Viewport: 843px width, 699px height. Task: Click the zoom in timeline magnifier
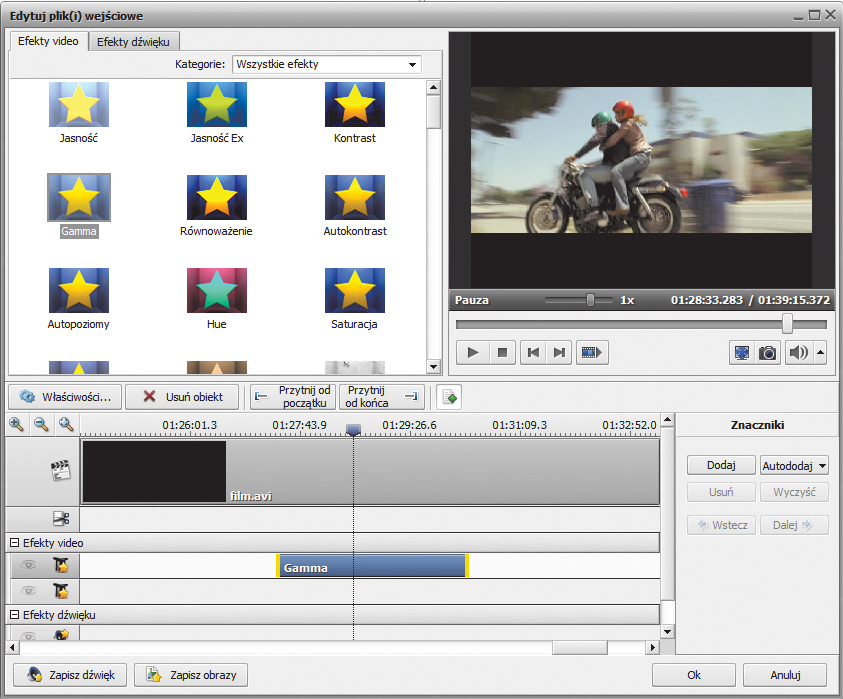point(17,424)
